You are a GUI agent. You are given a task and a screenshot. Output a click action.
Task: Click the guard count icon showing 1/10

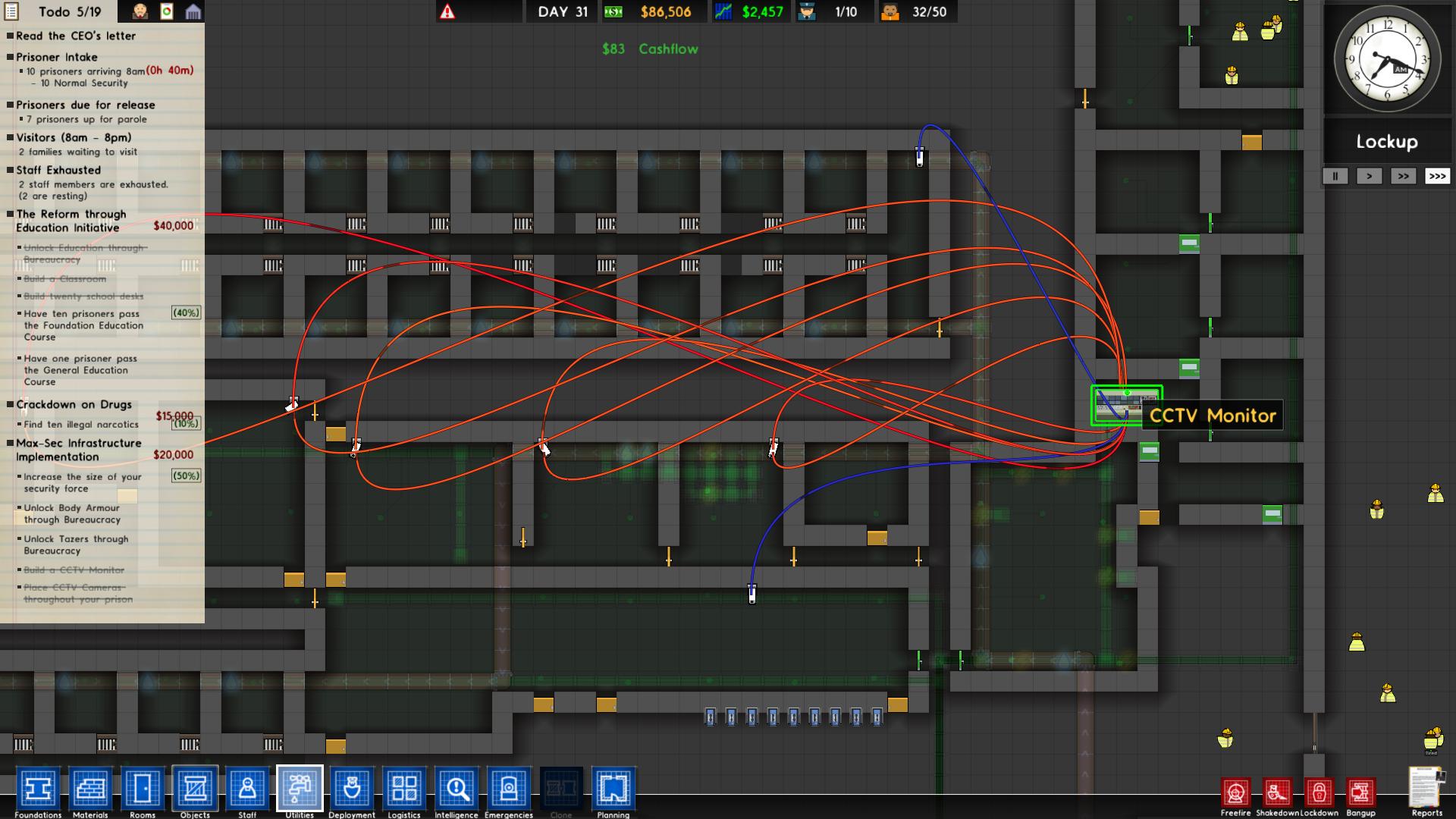(808, 11)
